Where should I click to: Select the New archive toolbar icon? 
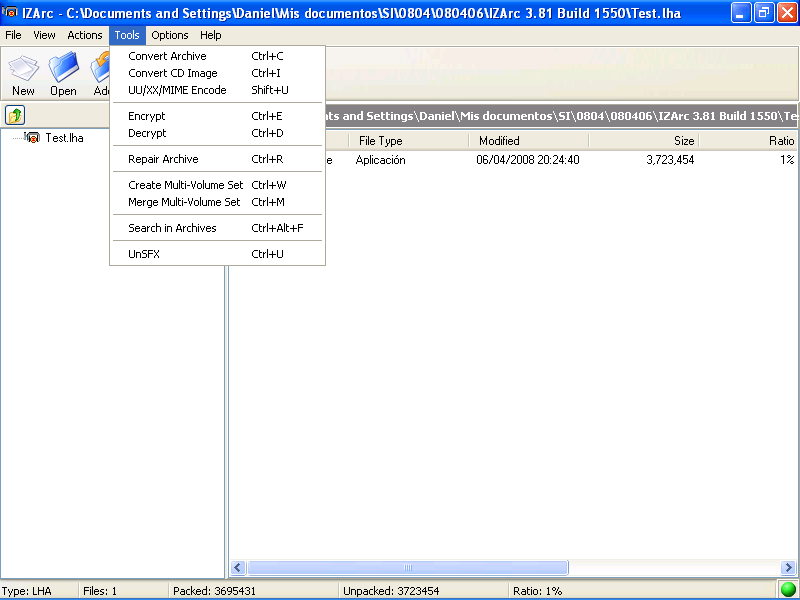click(x=22, y=70)
